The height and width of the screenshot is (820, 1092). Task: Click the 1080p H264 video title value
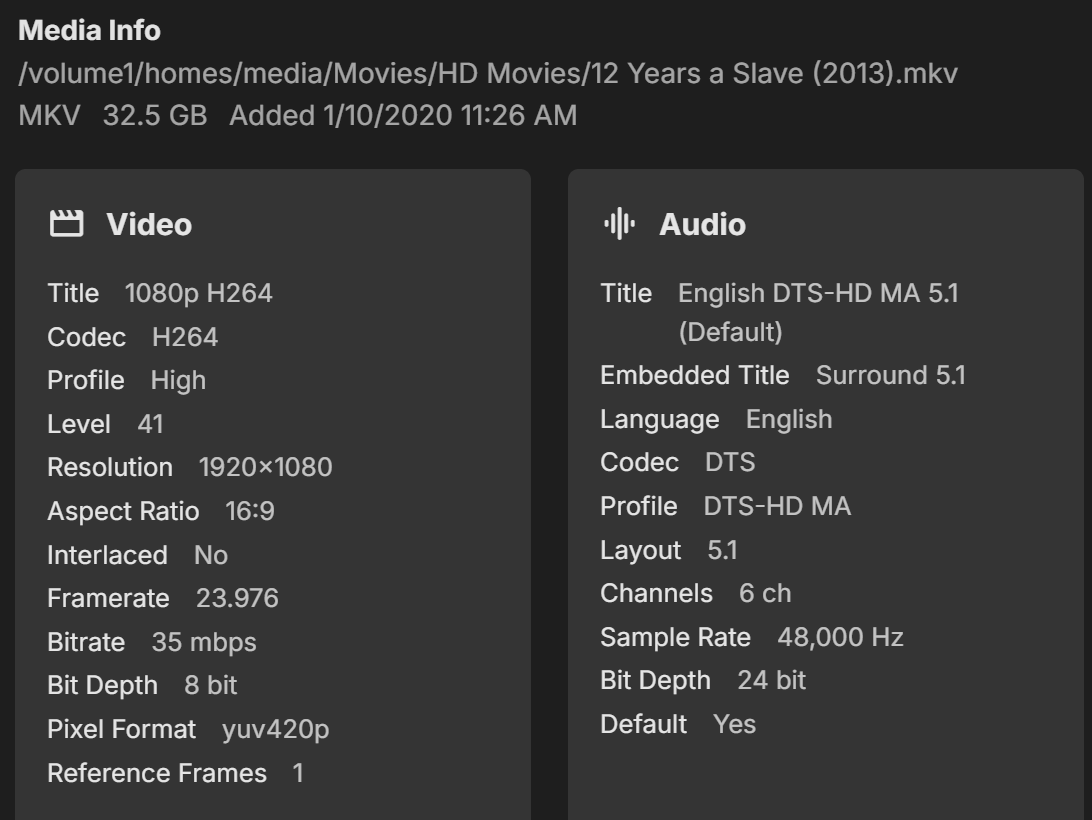tap(198, 293)
